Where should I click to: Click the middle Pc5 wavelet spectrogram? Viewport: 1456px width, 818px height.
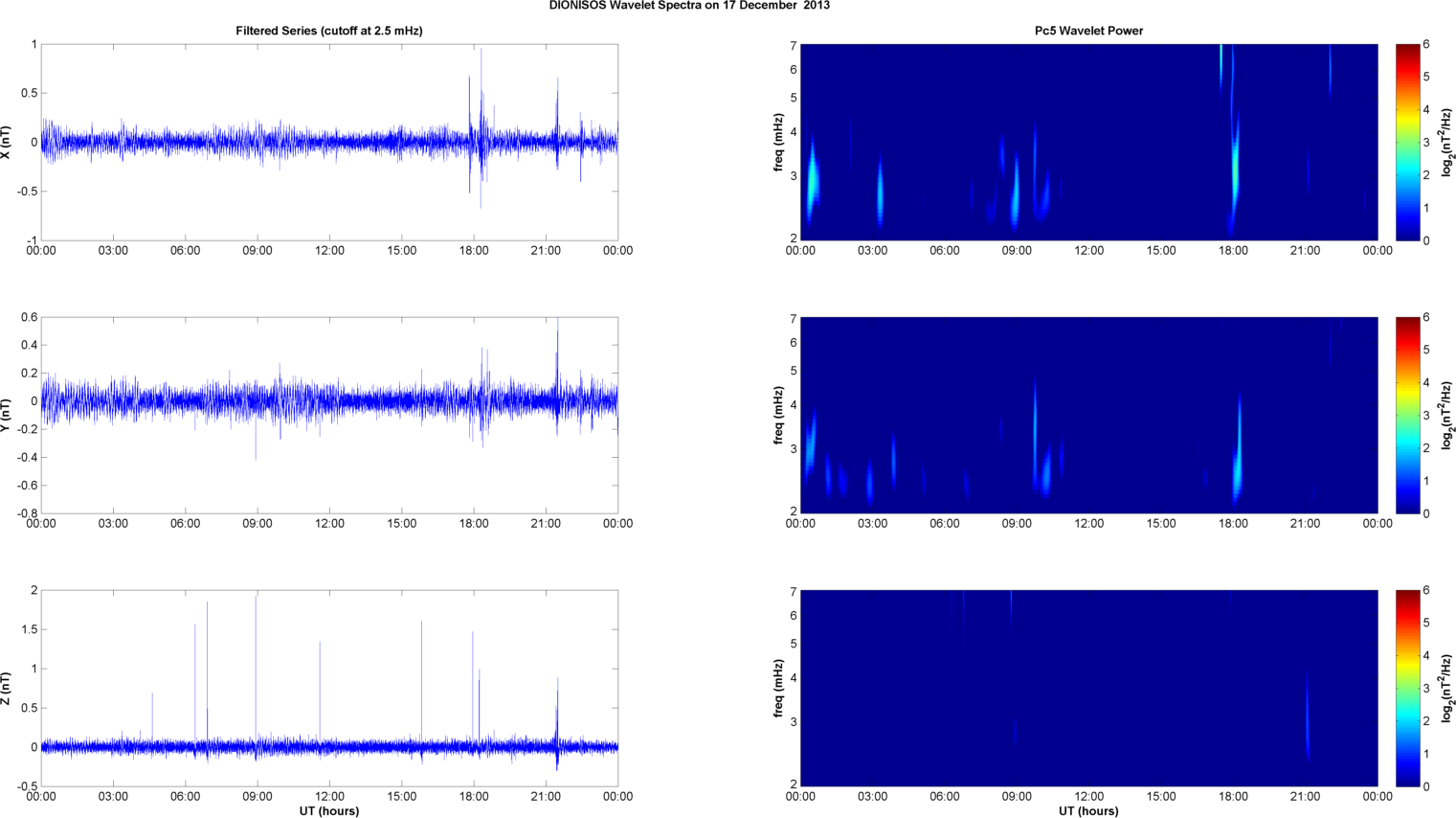(1088, 415)
